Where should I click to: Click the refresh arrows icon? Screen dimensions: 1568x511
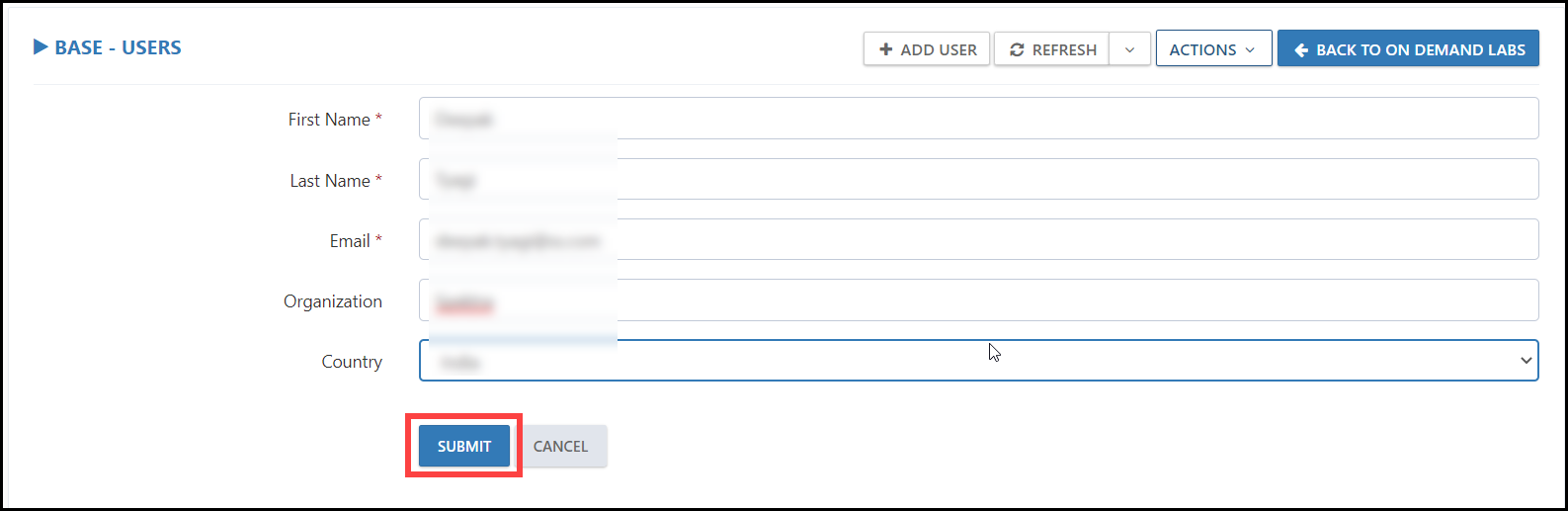(1017, 49)
